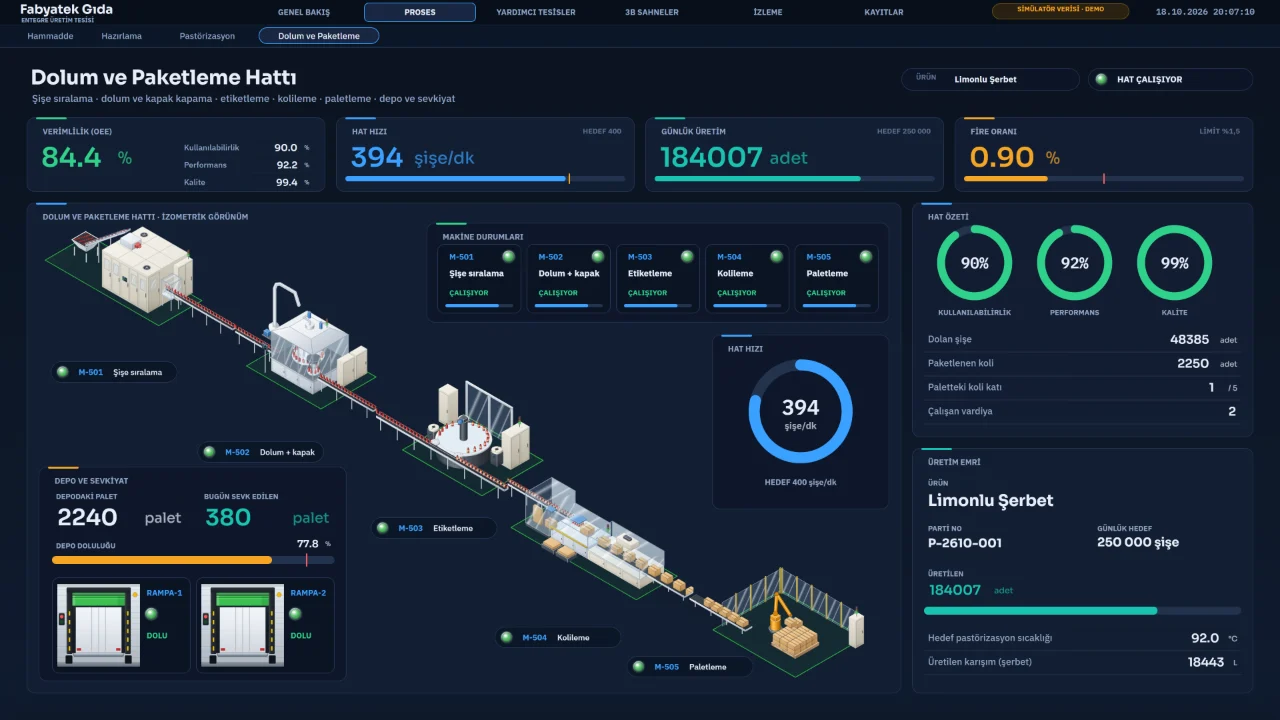Image resolution: width=1280 pixels, height=720 pixels.
Task: Click the RAMPA-1 loading dock icon
Action: pyautogui.click(x=98, y=626)
